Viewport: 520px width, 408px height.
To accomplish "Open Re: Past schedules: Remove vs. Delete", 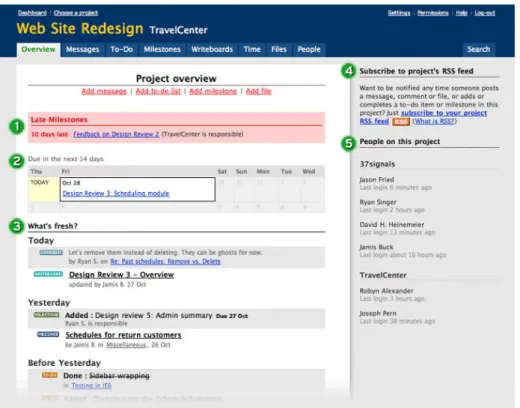I will 165,261.
